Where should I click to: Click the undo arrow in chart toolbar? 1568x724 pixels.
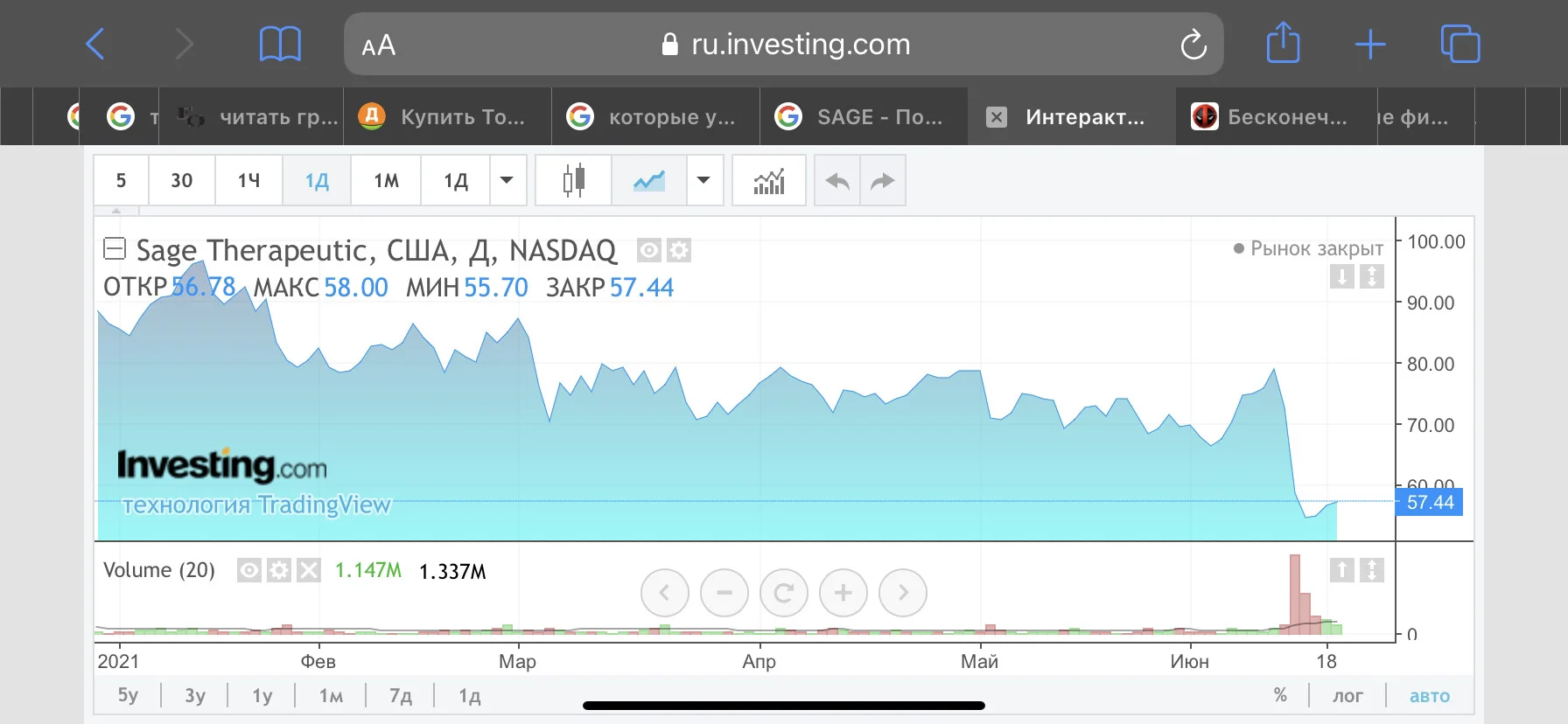click(837, 181)
